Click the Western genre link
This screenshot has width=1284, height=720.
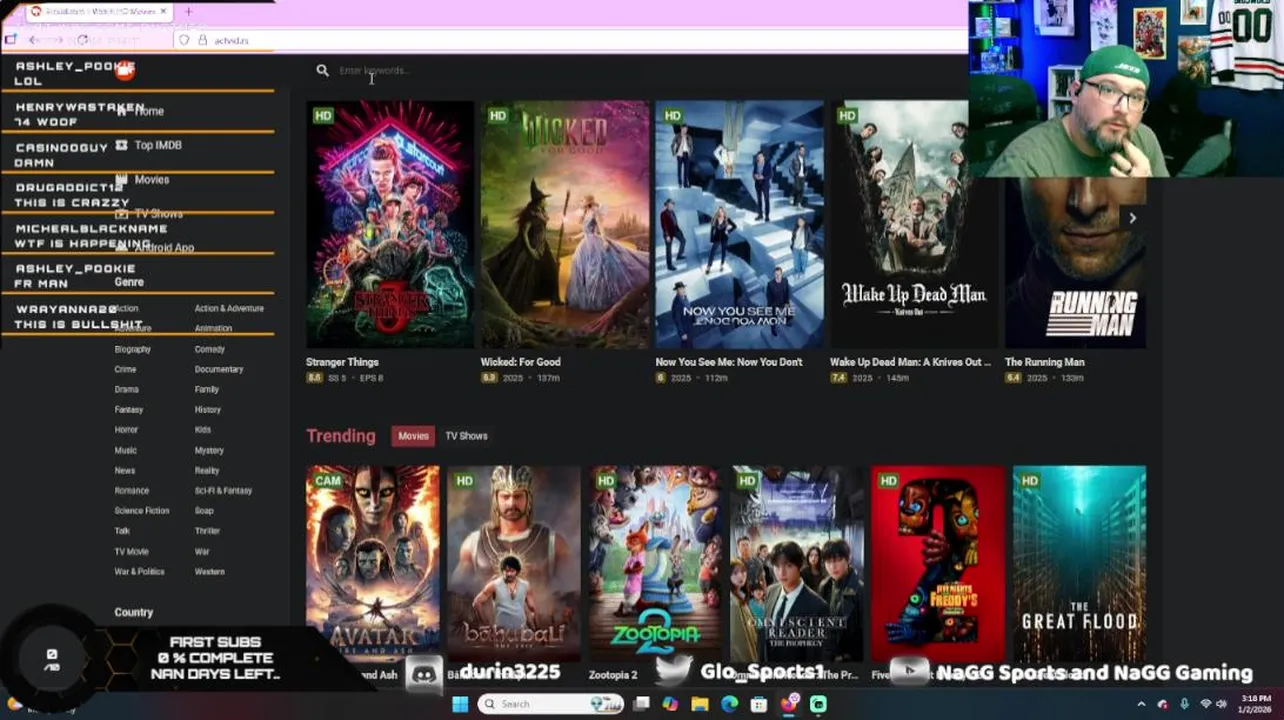click(x=210, y=572)
